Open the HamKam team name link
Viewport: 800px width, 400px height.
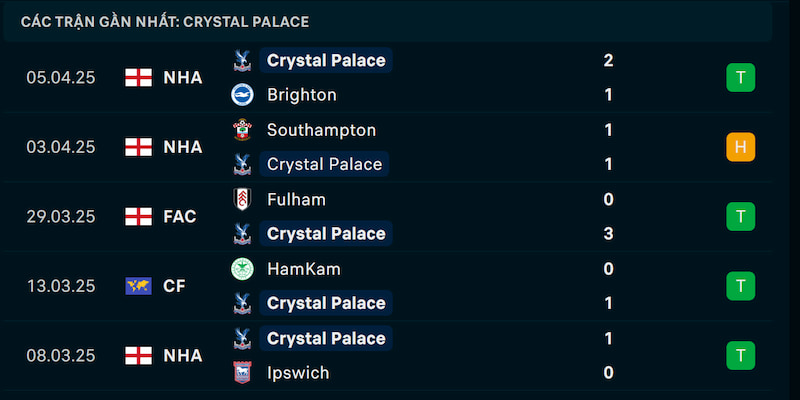tap(304, 269)
